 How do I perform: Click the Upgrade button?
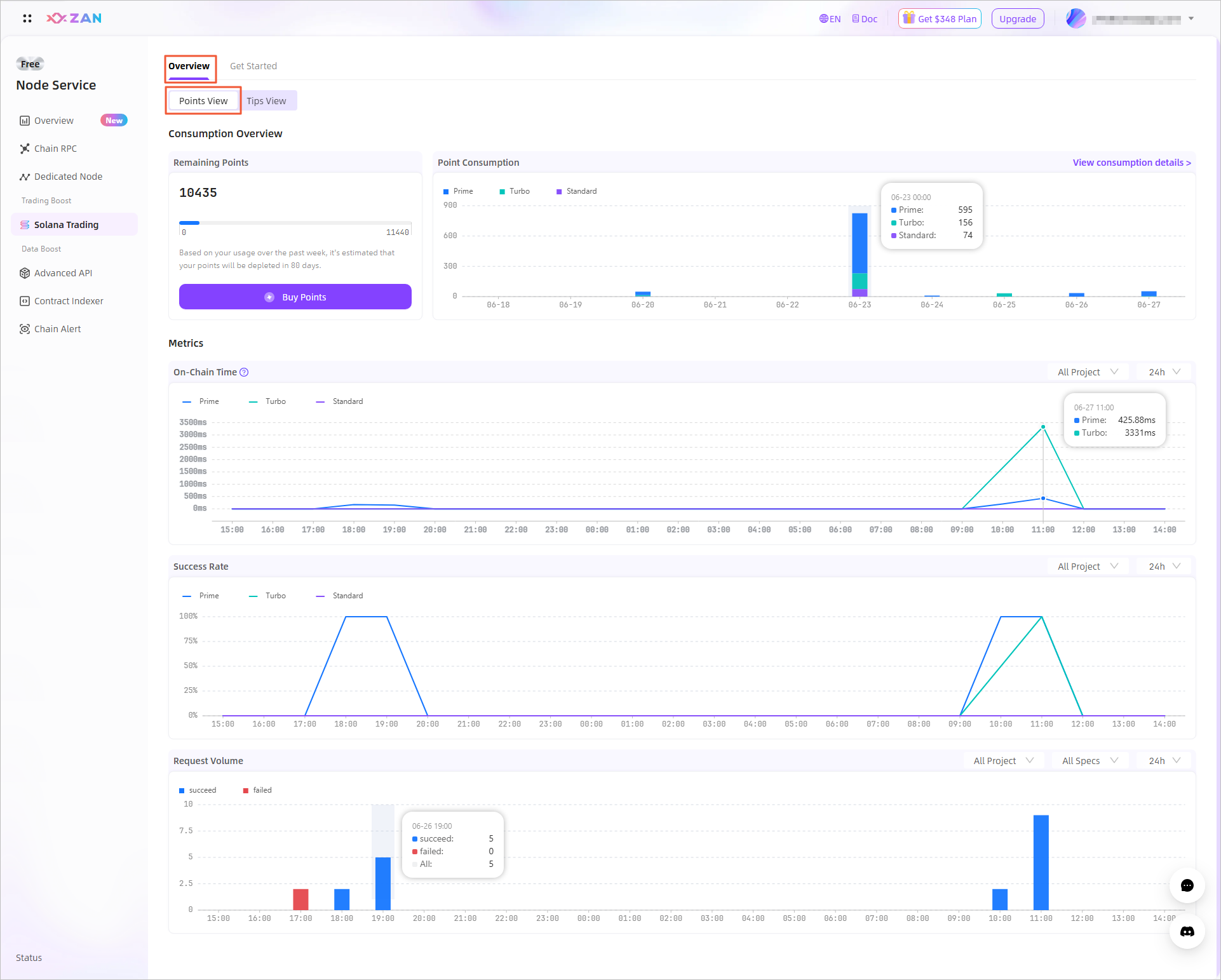click(x=1018, y=18)
